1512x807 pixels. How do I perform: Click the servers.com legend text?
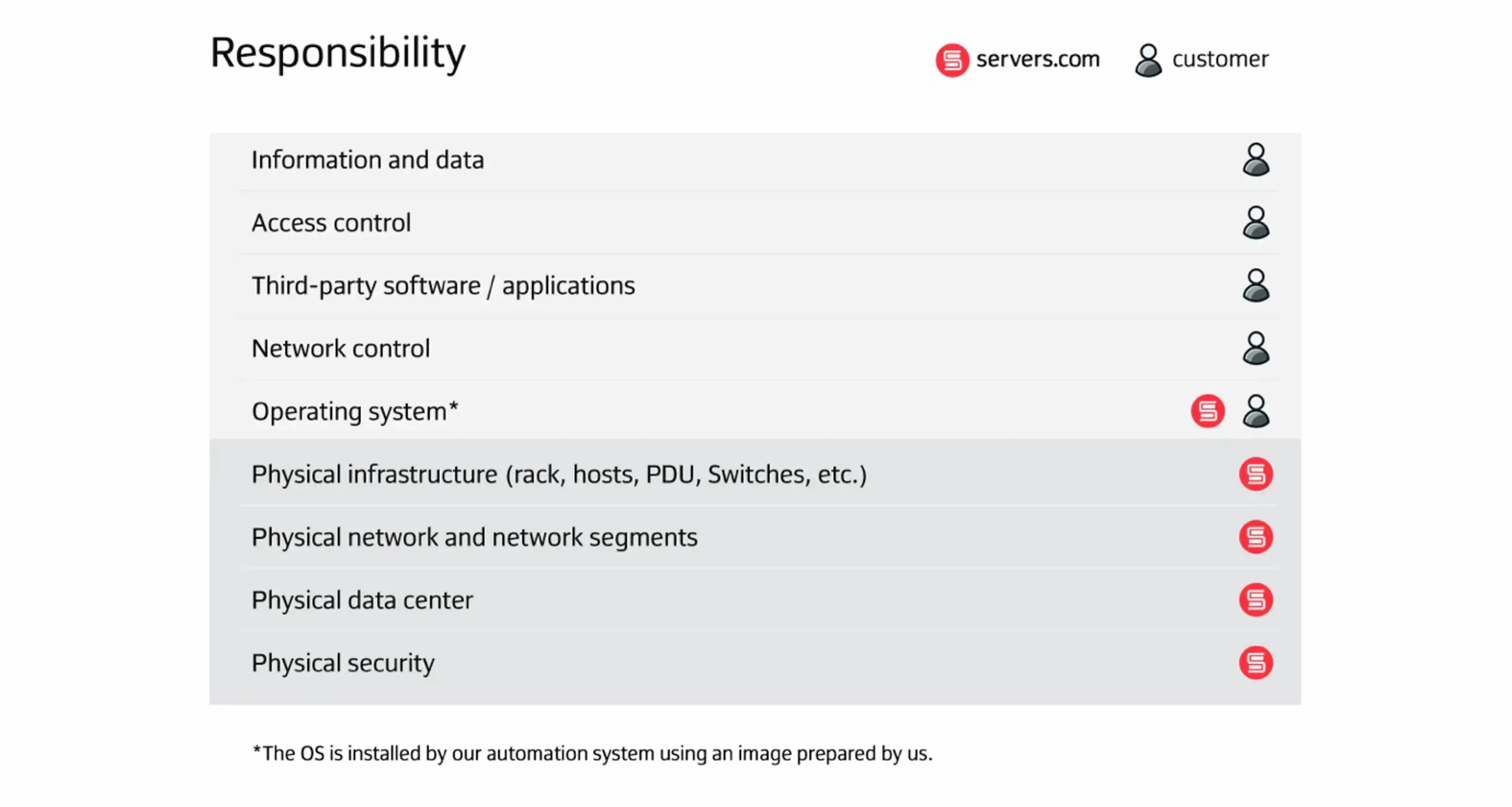tap(1037, 59)
